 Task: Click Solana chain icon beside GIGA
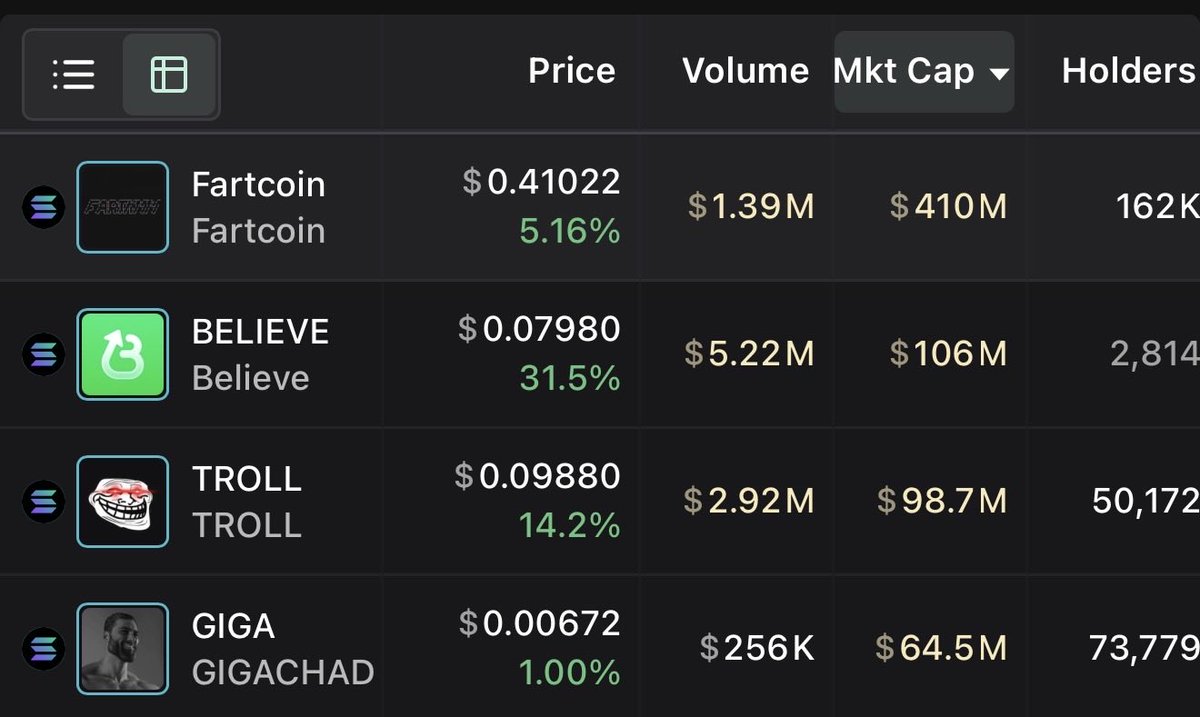pyautogui.click(x=44, y=649)
